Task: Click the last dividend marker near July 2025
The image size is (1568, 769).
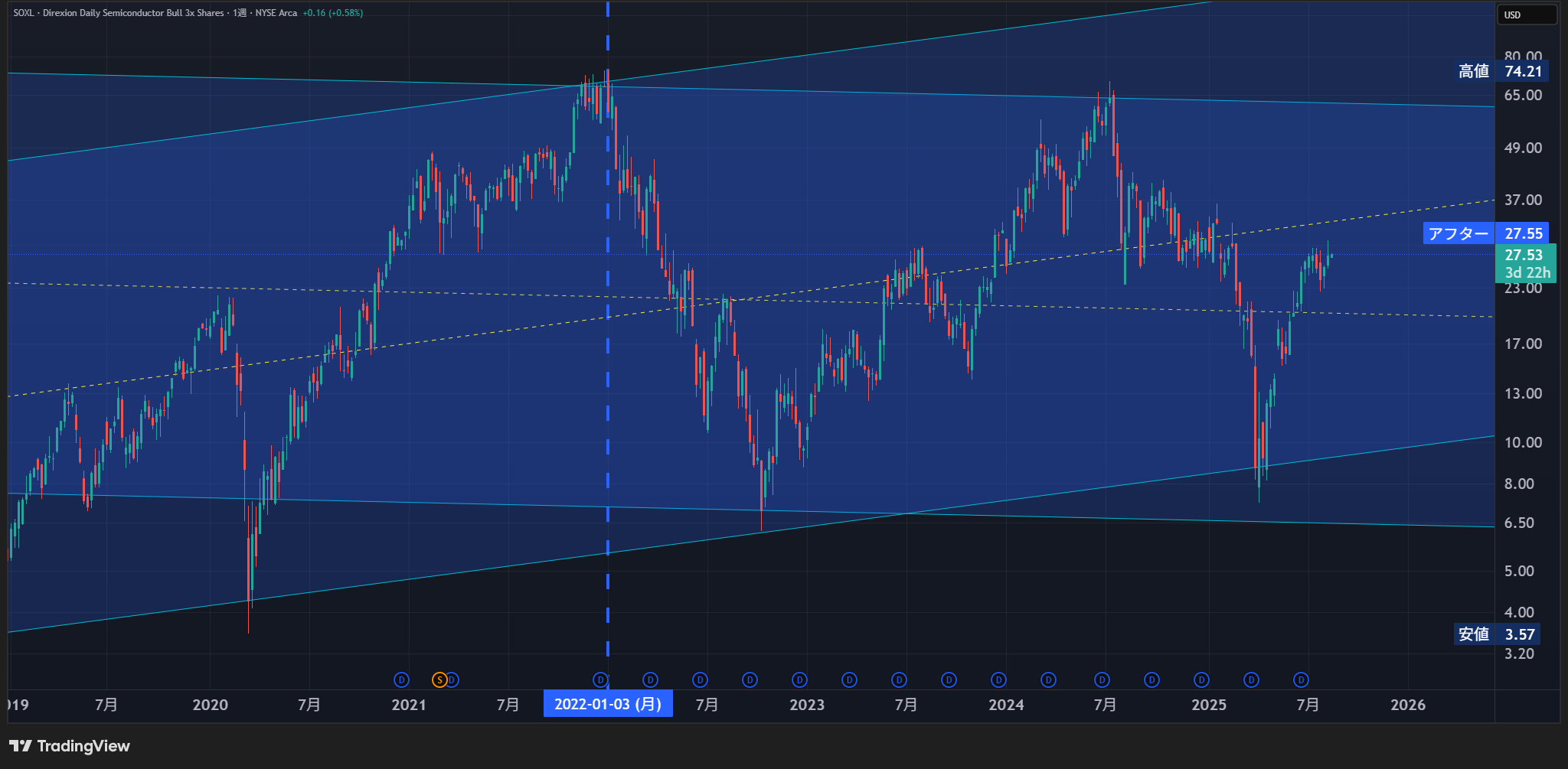Action: [1301, 679]
